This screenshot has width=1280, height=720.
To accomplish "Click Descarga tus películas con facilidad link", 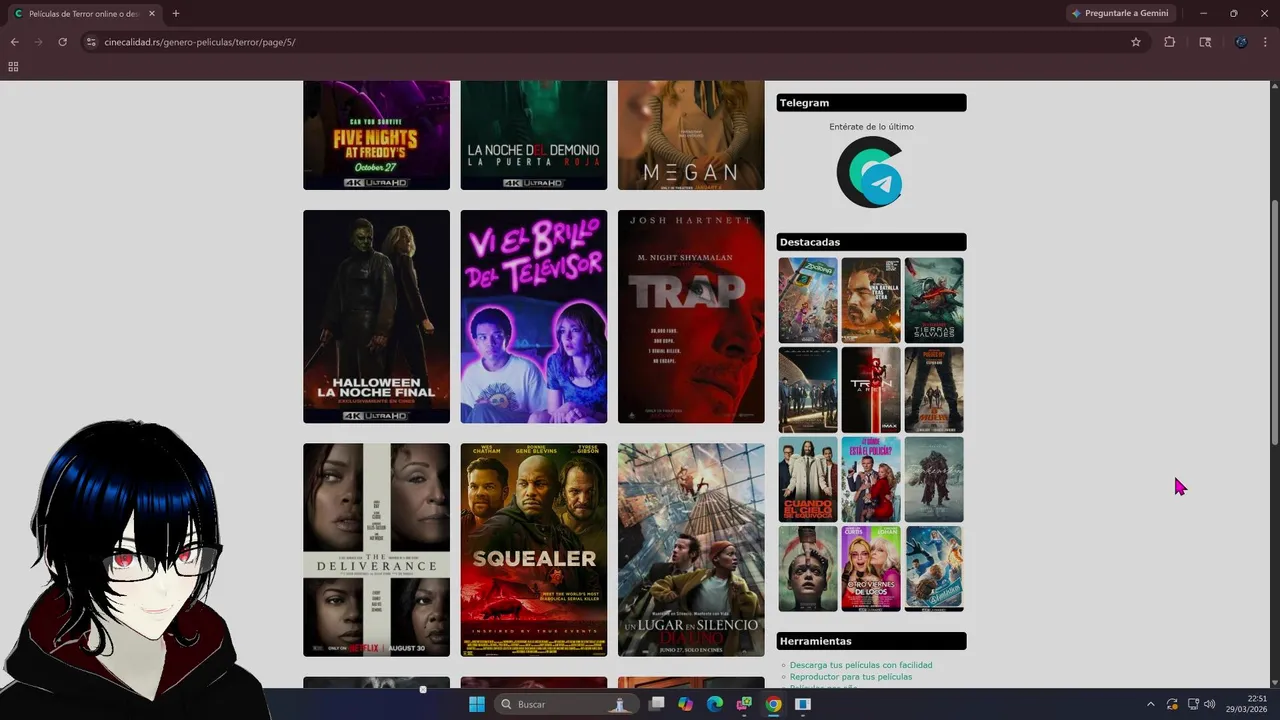I will click(x=861, y=665).
